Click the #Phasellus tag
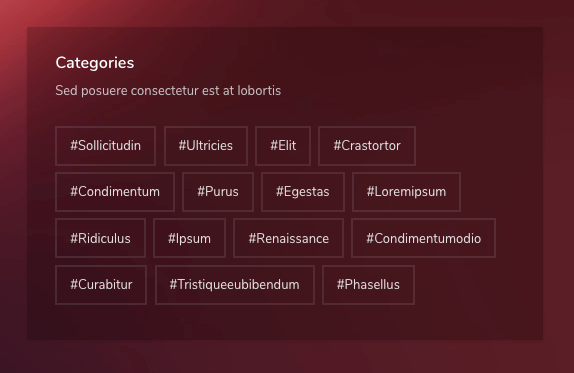 tap(368, 285)
